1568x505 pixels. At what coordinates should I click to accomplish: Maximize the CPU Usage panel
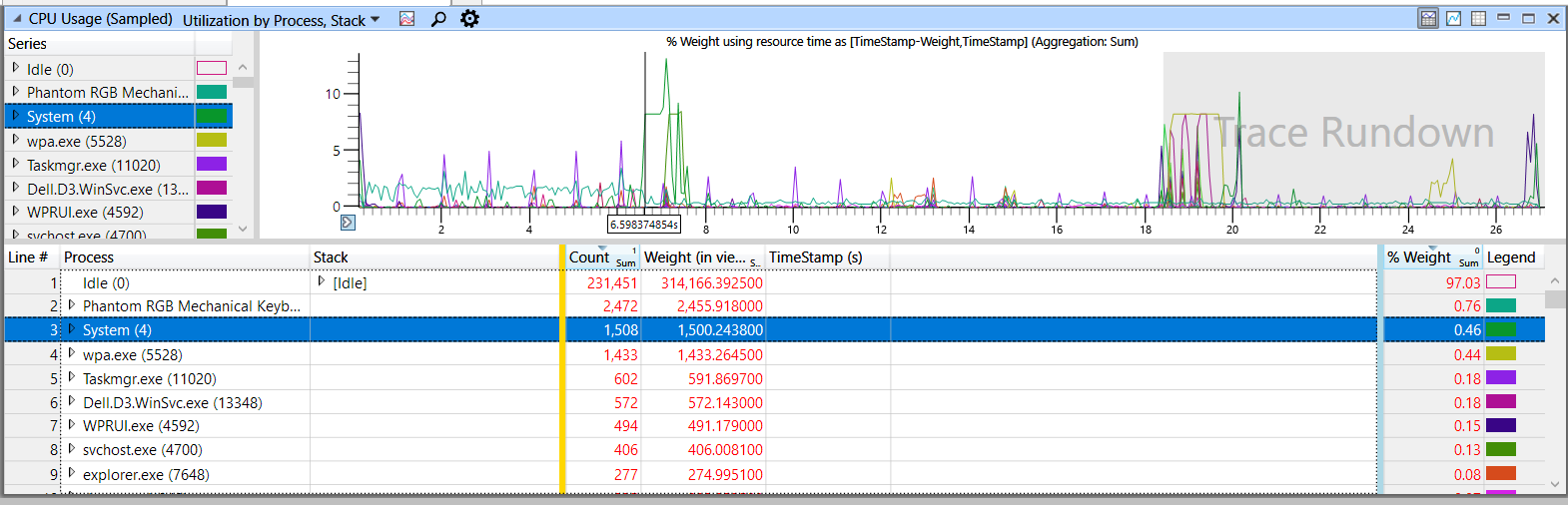pyautogui.click(x=1528, y=18)
